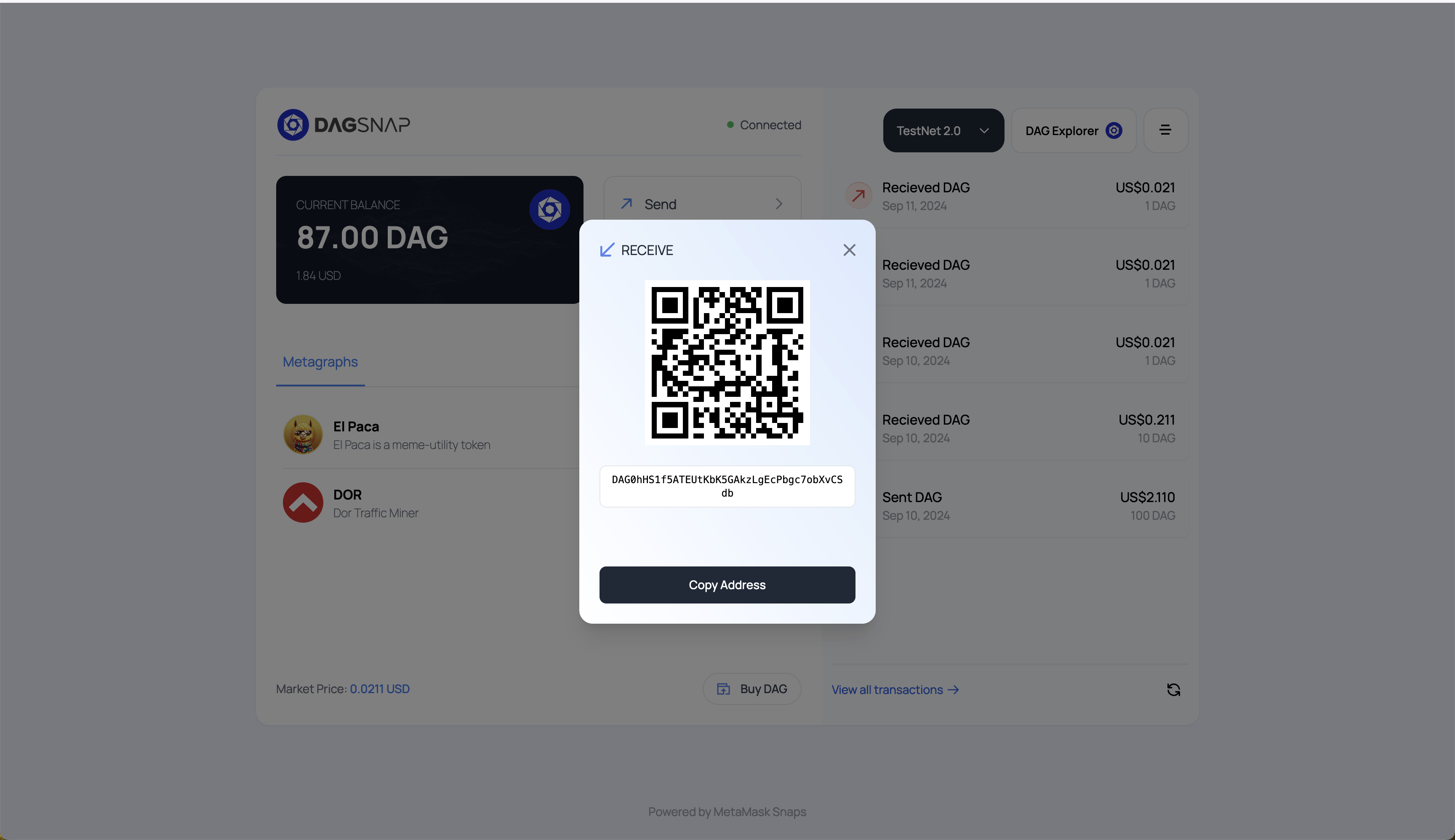
Task: Open DAG Explorer
Action: click(x=1074, y=130)
